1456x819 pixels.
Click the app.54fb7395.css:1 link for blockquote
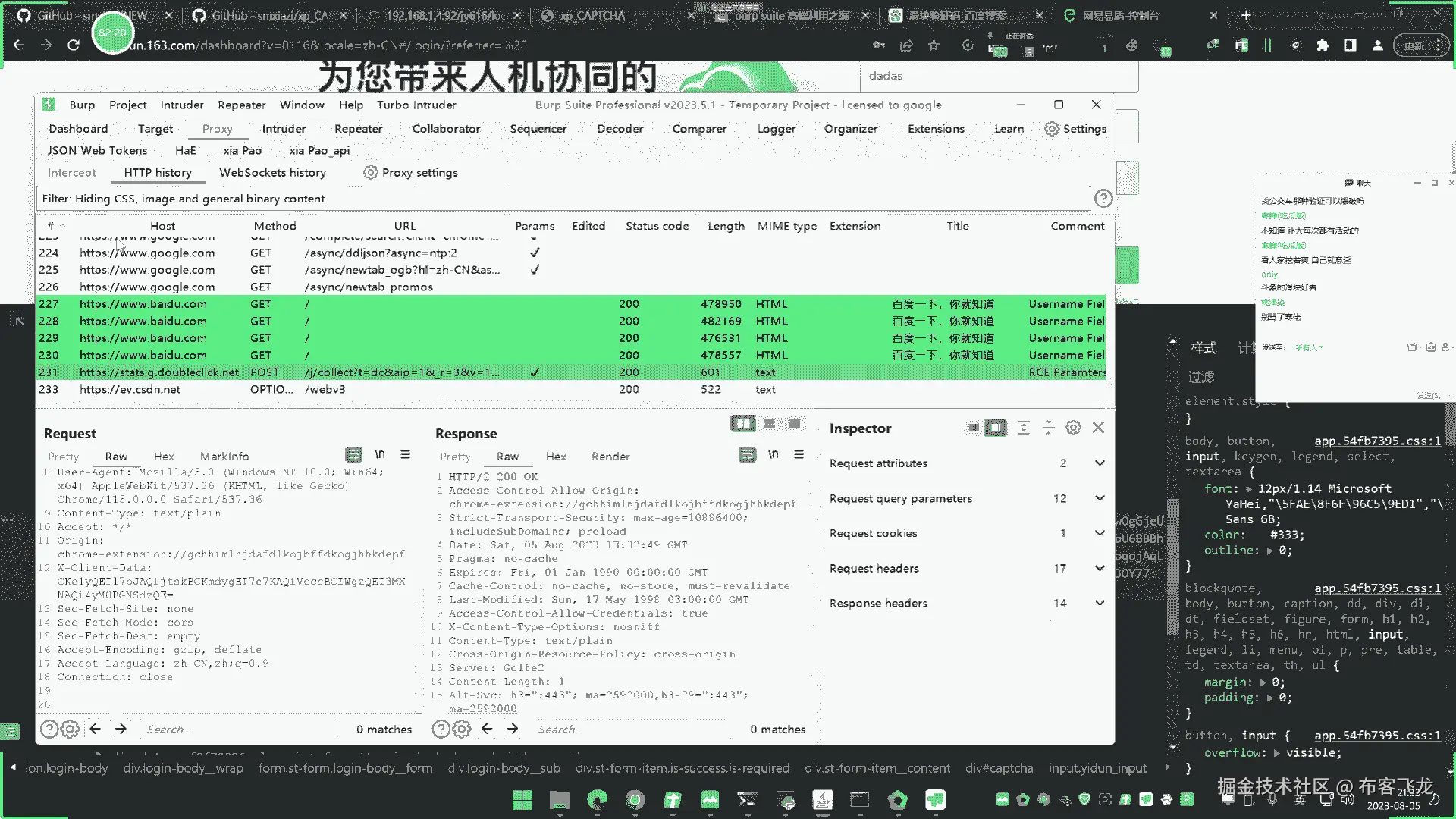click(1376, 588)
